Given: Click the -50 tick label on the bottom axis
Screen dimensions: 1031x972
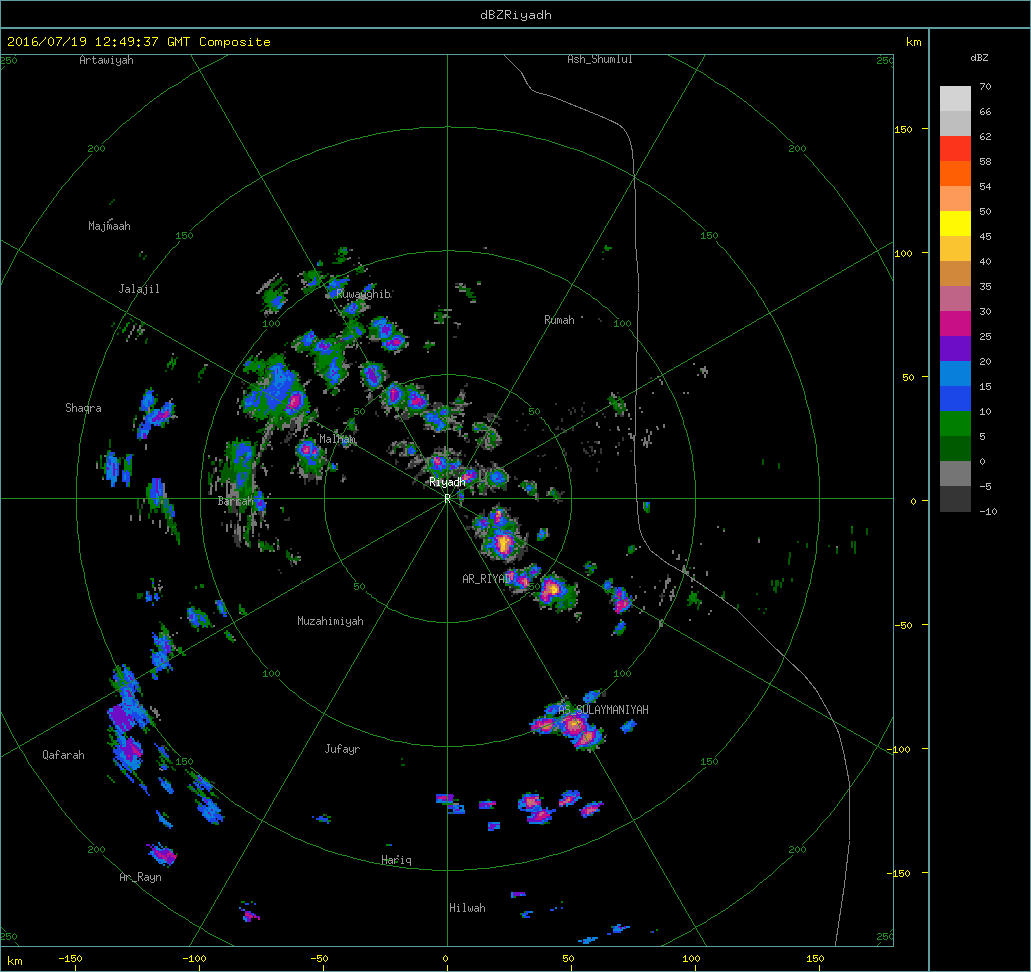Looking at the screenshot, I should click(x=319, y=959).
